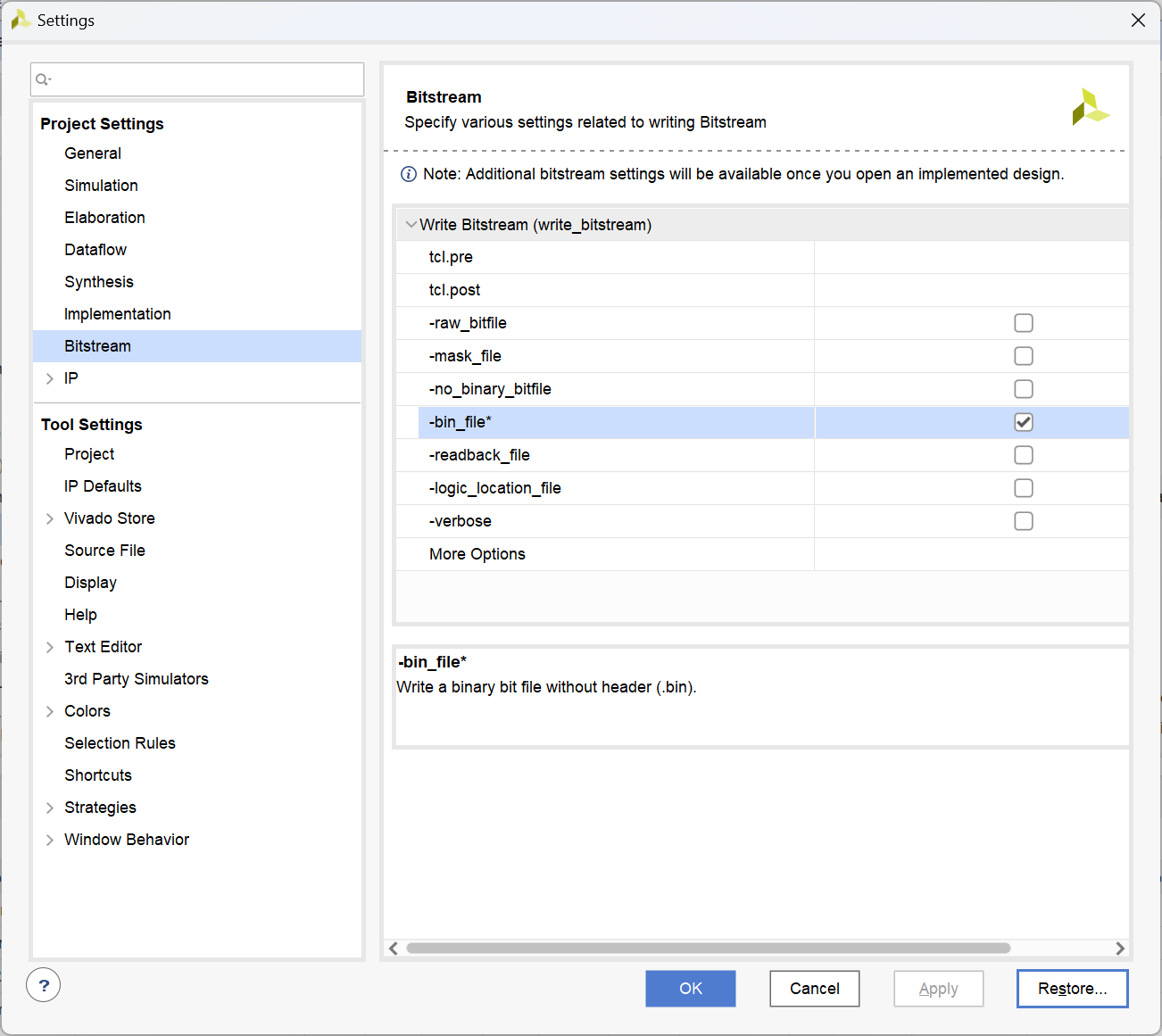Viewport: 1162px width, 1036px height.
Task: Expand the Text Editor node
Action: pyautogui.click(x=50, y=647)
